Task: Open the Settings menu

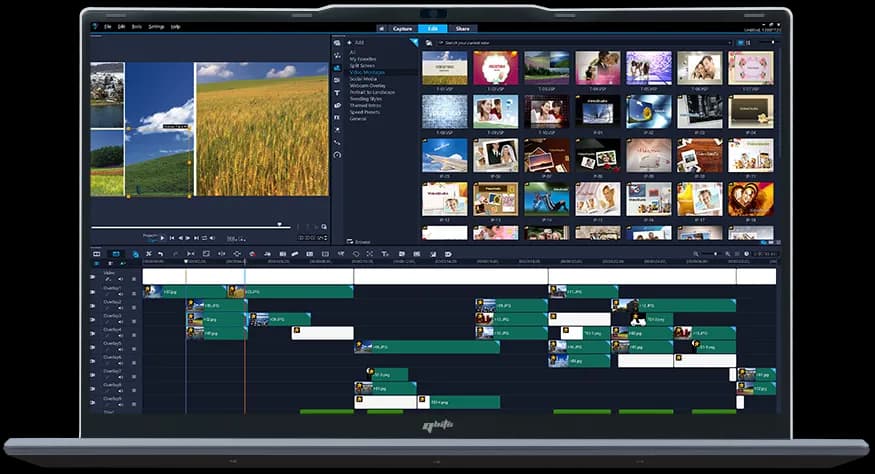Action: pyautogui.click(x=156, y=26)
